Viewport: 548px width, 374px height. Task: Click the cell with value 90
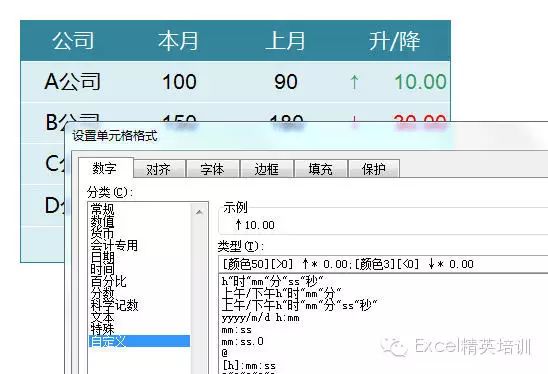286,82
